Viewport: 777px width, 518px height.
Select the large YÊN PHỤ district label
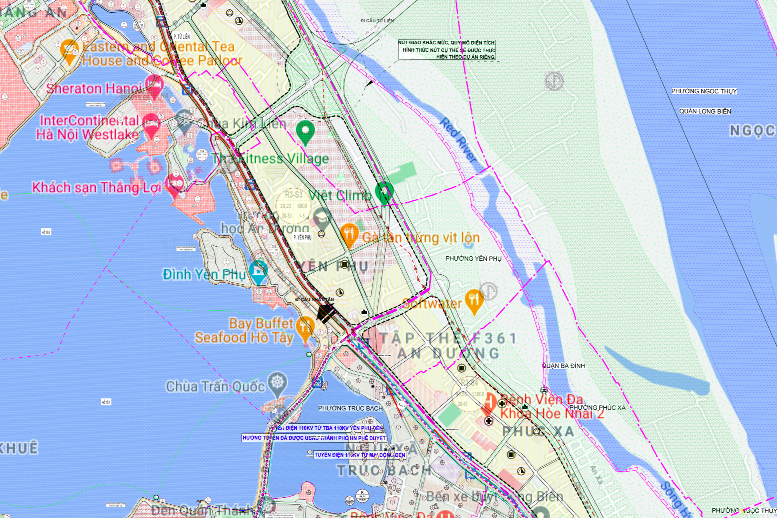point(333,266)
